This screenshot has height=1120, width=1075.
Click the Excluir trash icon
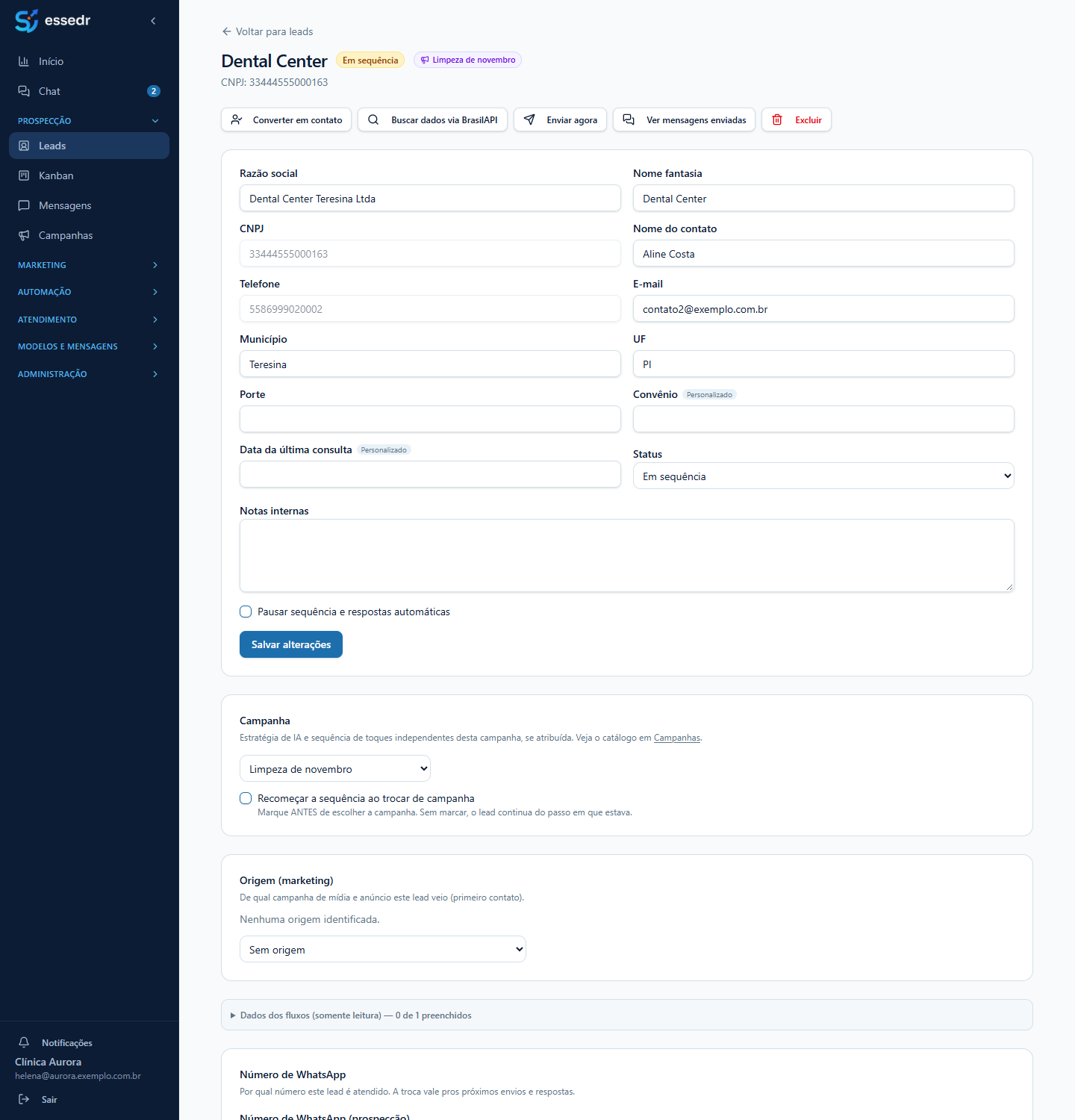coord(777,119)
